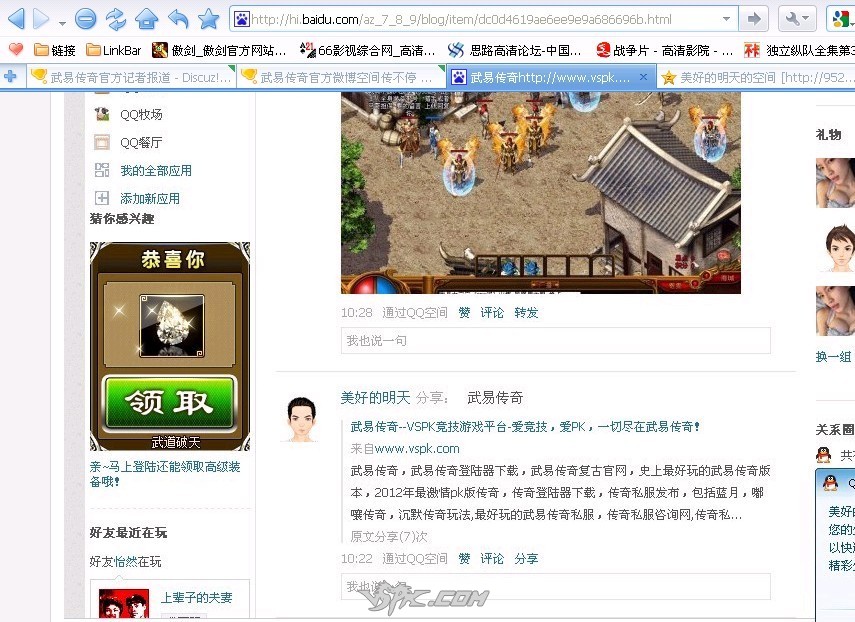The image size is (855, 622).
Task: Click the colorful browser icon at top right
Action: [841, 19]
